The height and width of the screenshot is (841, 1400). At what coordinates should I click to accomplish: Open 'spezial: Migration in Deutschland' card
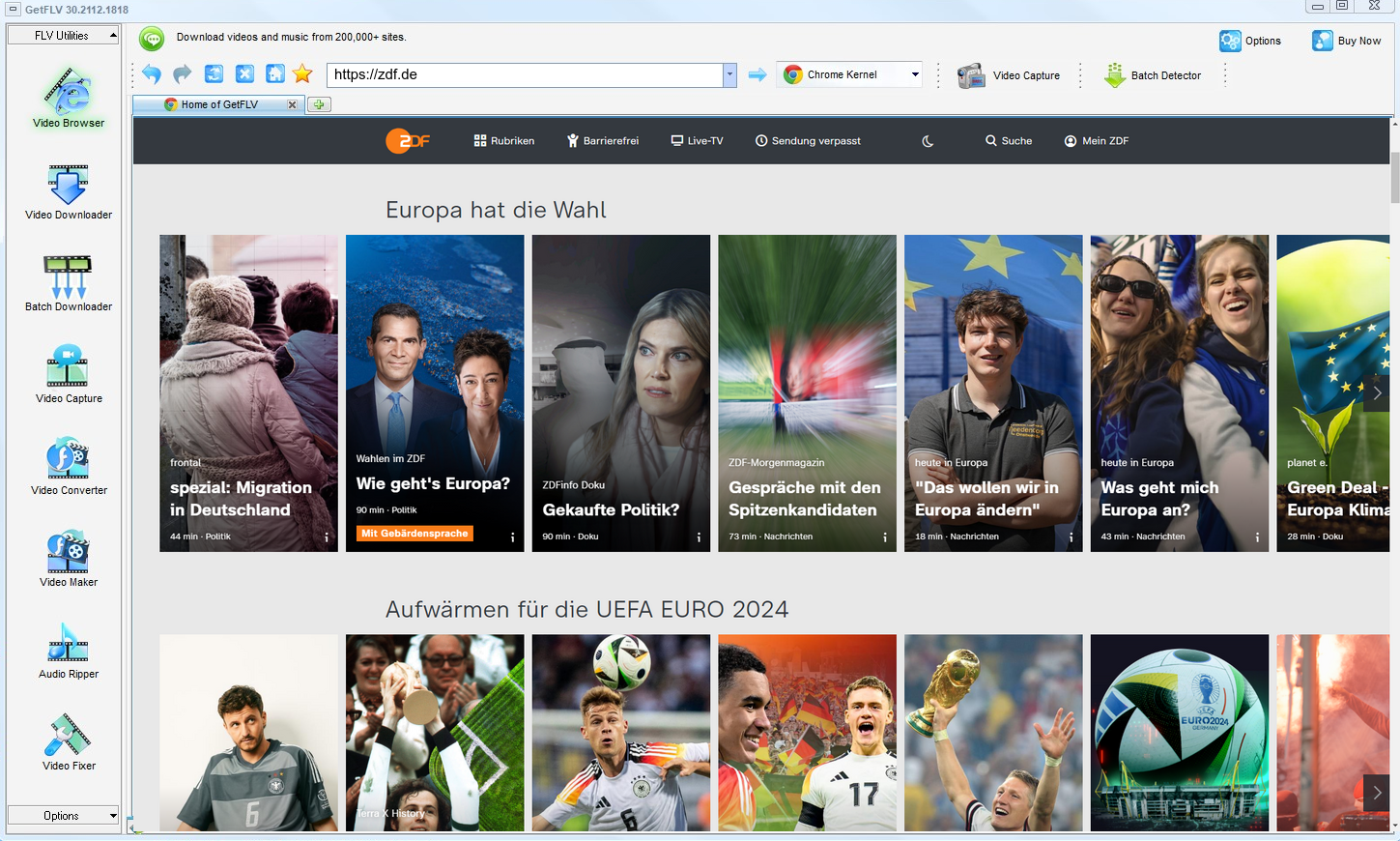(248, 393)
